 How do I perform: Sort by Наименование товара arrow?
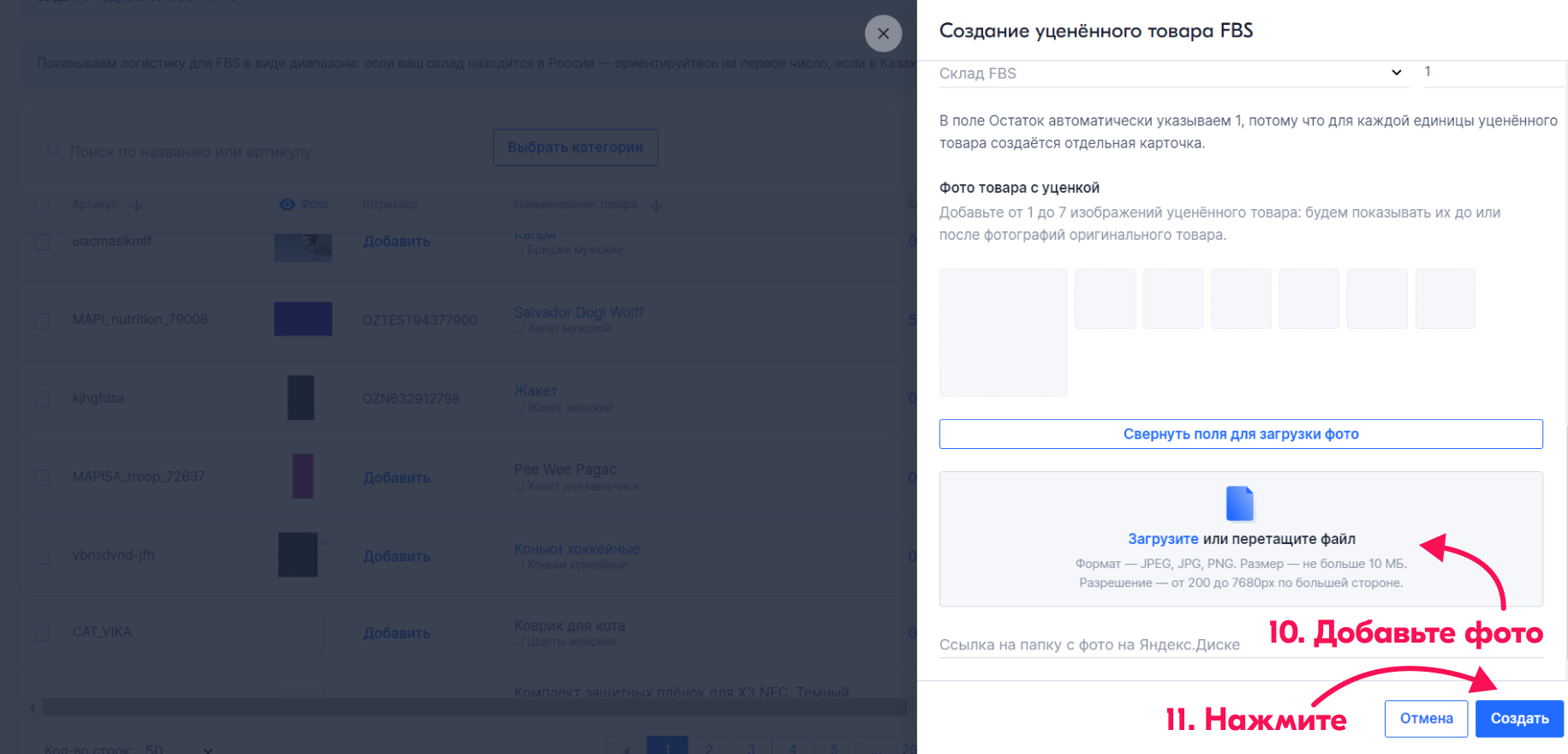[x=657, y=205]
